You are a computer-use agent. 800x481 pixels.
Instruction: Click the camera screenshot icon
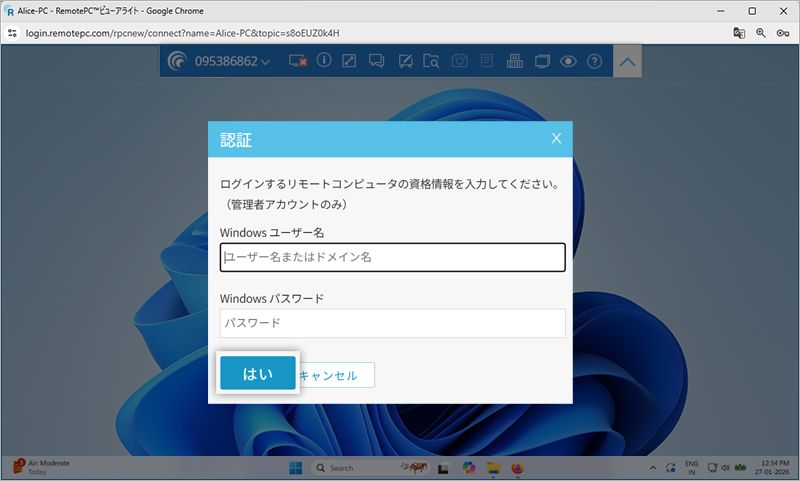coord(459,61)
